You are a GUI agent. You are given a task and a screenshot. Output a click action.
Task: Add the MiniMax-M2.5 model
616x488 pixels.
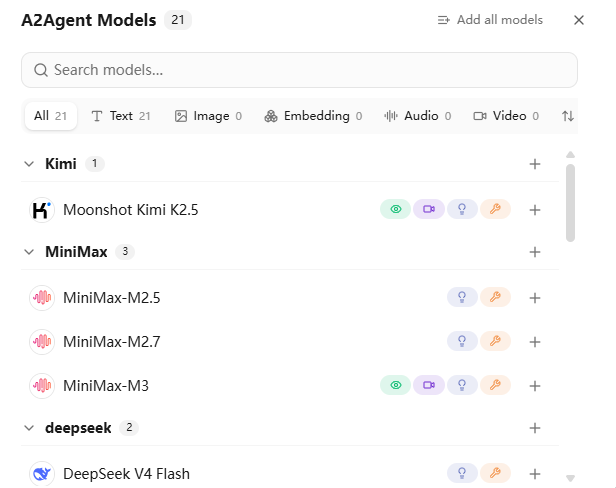(535, 298)
